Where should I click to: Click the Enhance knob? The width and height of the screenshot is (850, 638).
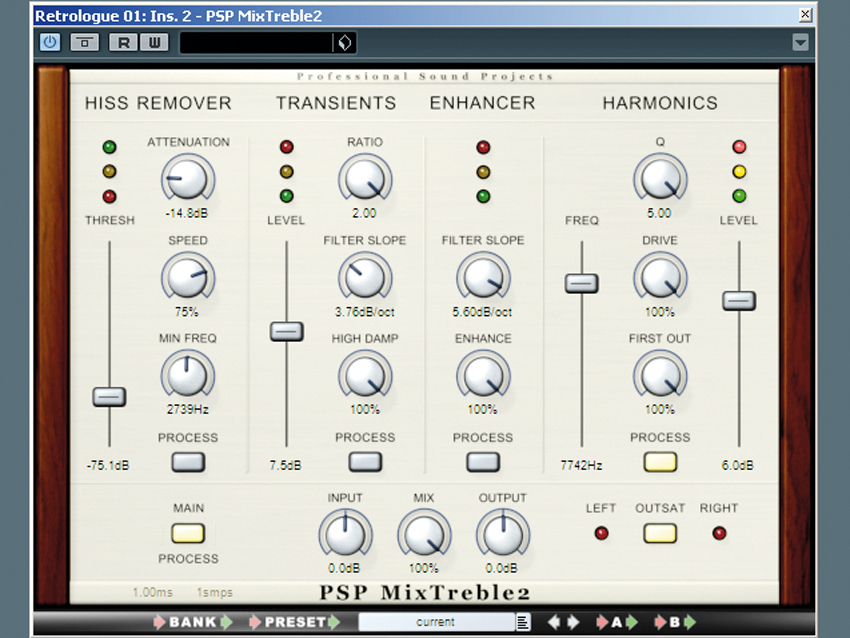pyautogui.click(x=483, y=375)
